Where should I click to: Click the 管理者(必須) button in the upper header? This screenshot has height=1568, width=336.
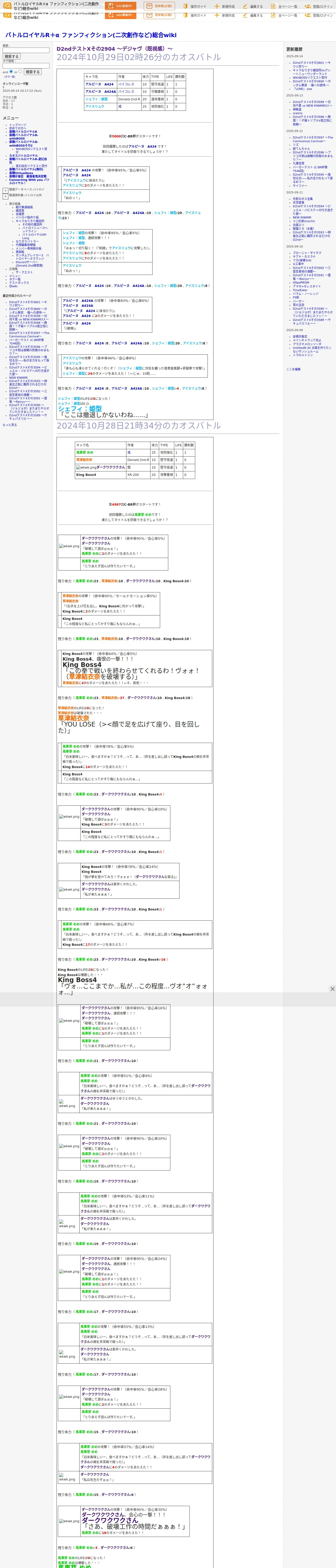pos(159,6)
